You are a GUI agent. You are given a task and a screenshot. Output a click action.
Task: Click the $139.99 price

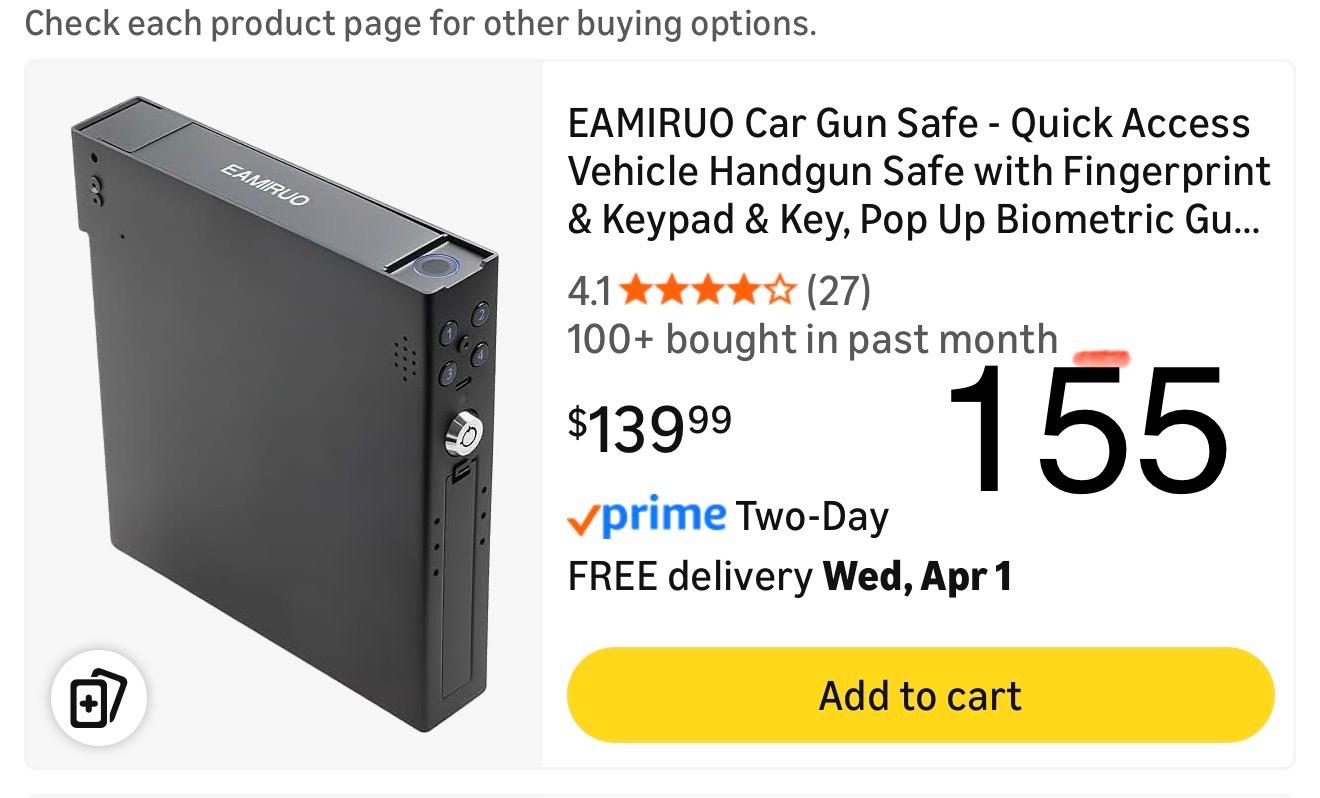coord(650,427)
